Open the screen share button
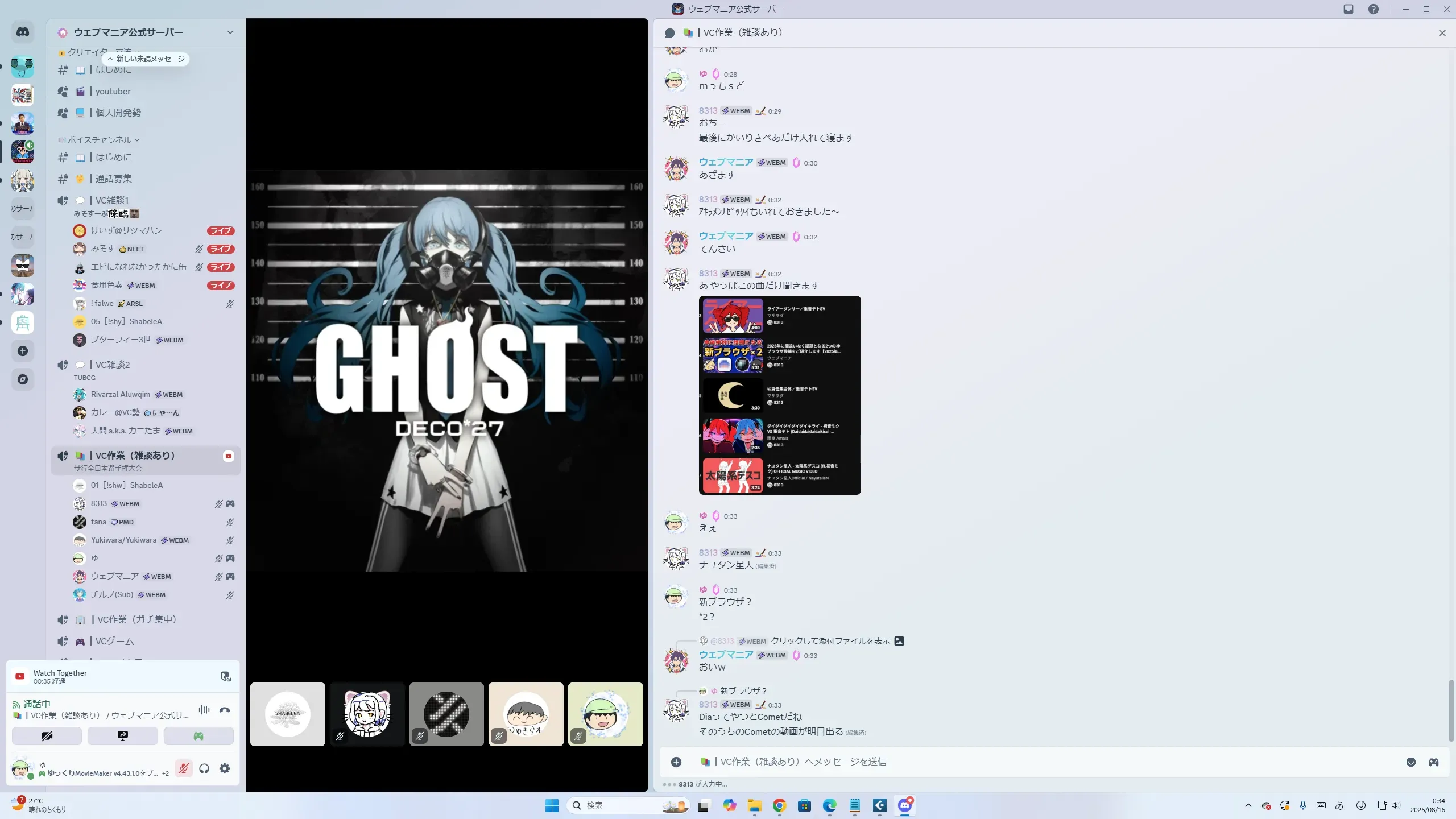Screen dimensions: 1456x819 point(122,736)
